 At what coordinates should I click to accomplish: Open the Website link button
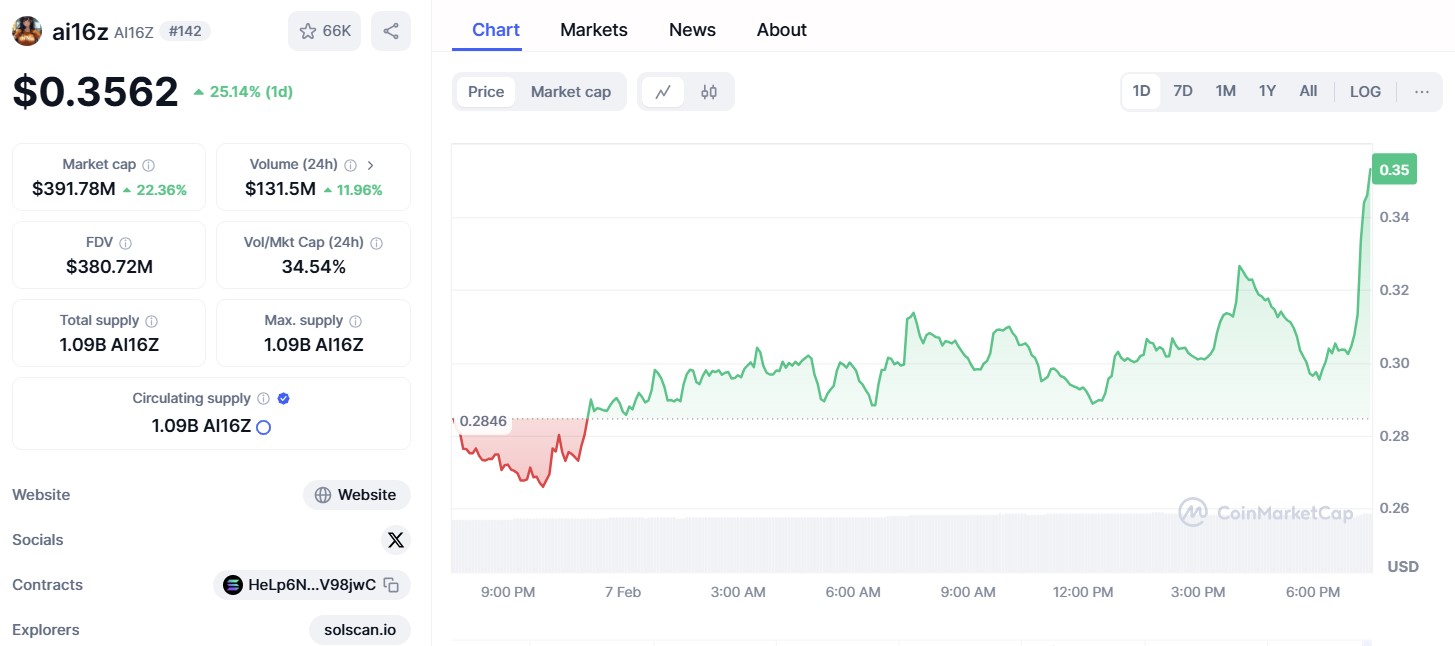tap(357, 495)
